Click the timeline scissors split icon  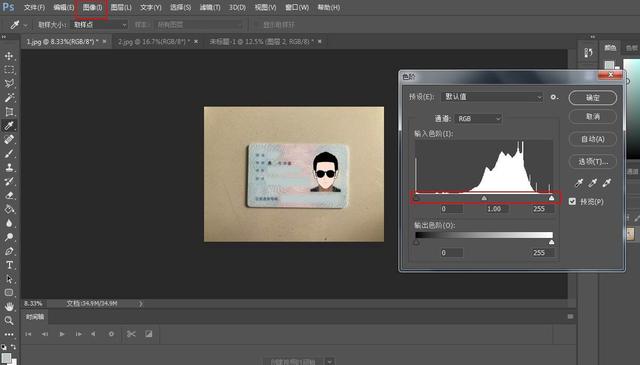[131, 334]
